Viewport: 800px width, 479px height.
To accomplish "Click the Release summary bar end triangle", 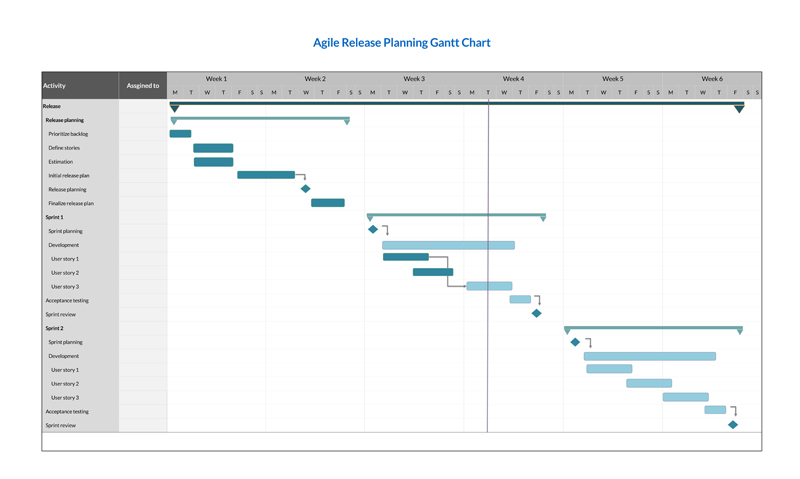I will tap(739, 108).
